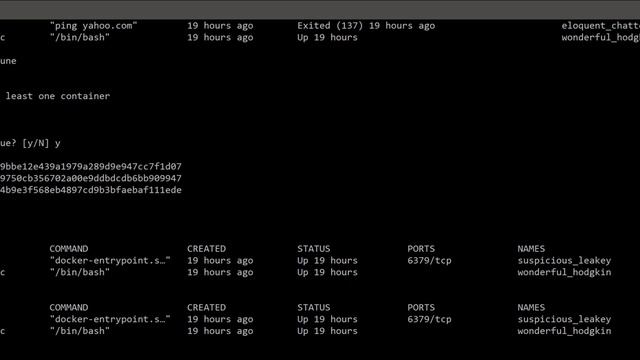Click the CREATED header just below the hashes
This screenshot has width=640, height=360.
coord(206,249)
